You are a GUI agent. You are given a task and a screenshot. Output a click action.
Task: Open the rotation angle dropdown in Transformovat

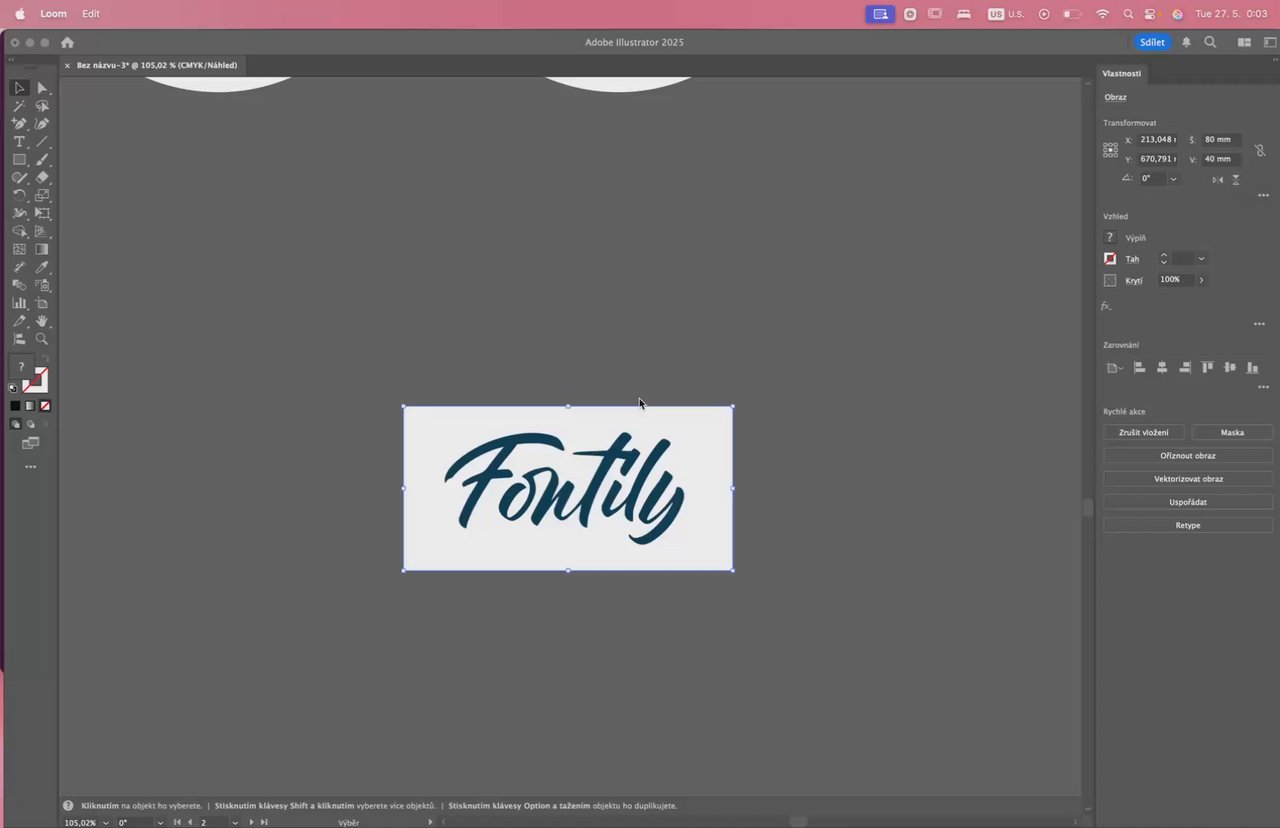[x=1173, y=179]
